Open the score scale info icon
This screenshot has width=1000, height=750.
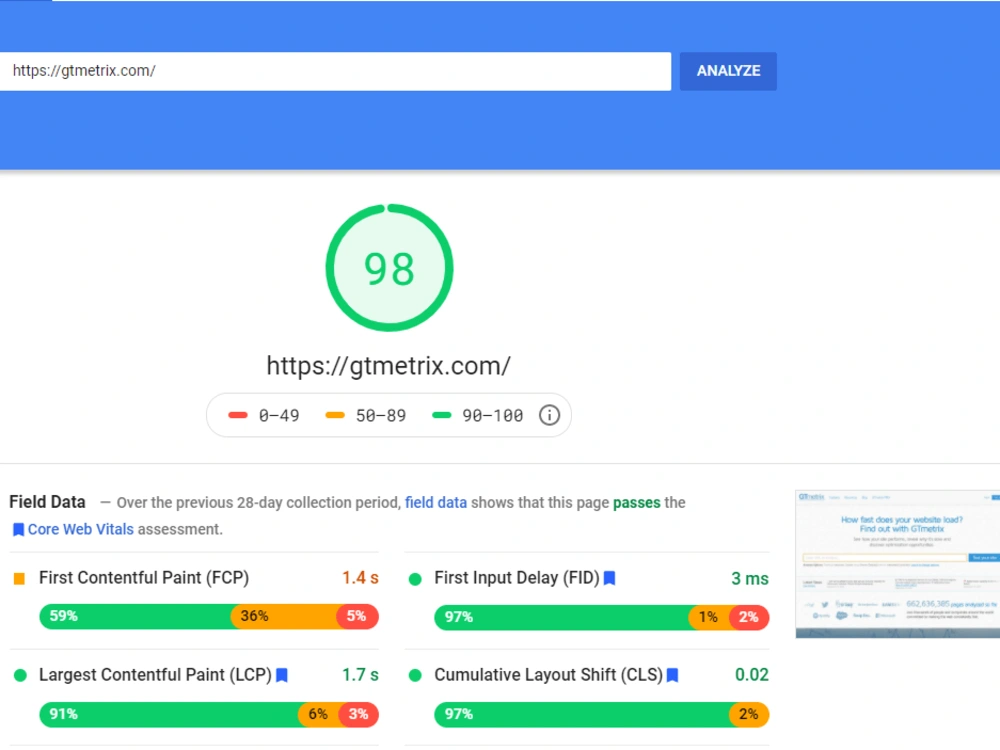[x=549, y=415]
